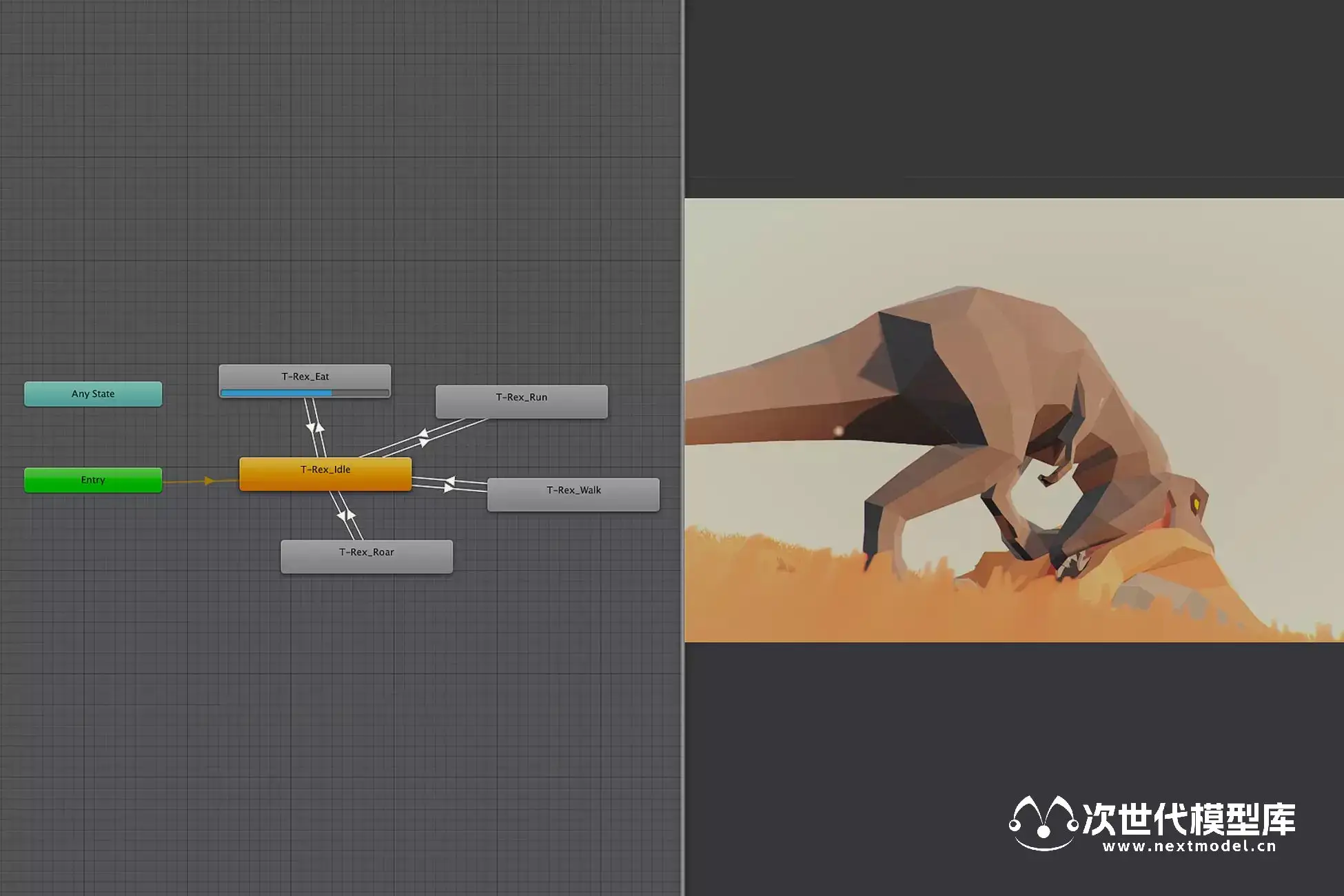Select the Any State node
This screenshot has height=896, width=1344.
(93, 394)
